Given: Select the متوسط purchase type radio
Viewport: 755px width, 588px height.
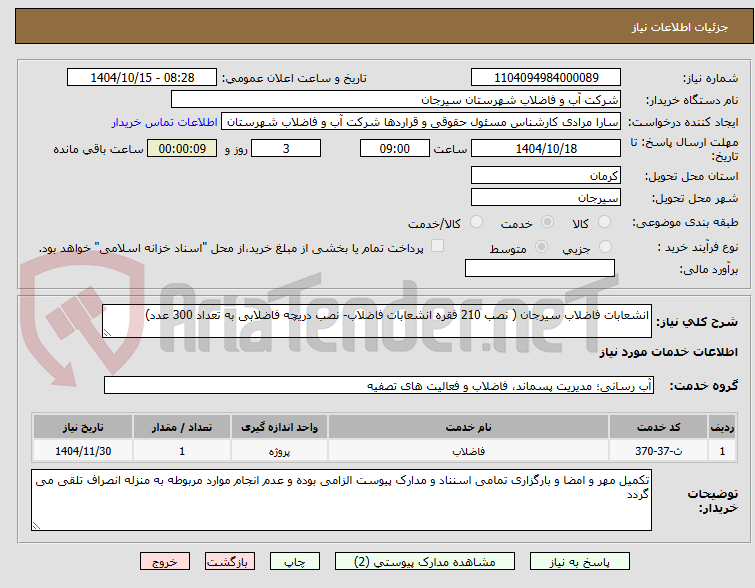Looking at the screenshot, I should [541, 247].
